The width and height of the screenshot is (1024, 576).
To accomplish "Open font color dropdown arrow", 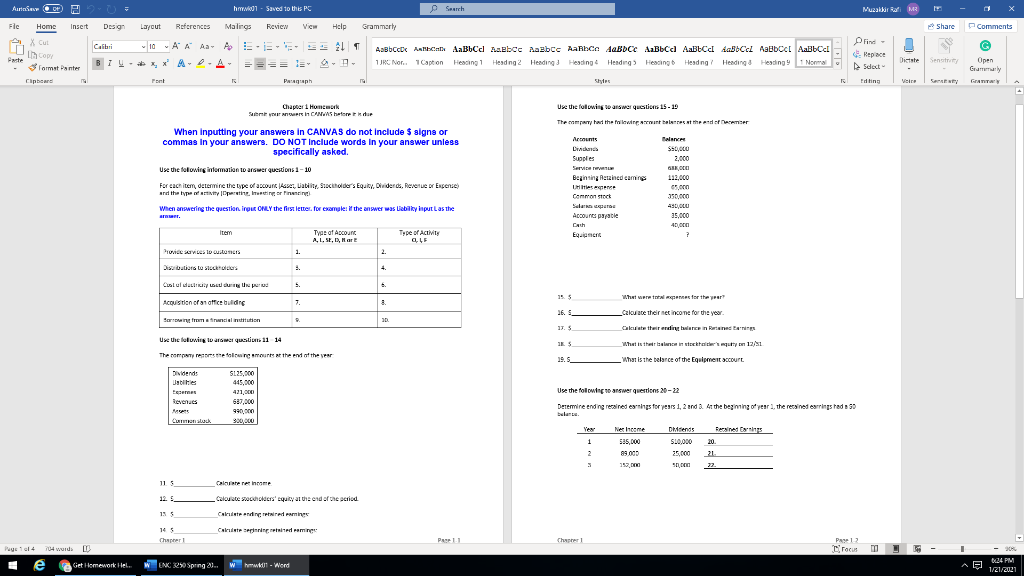I will point(229,63).
